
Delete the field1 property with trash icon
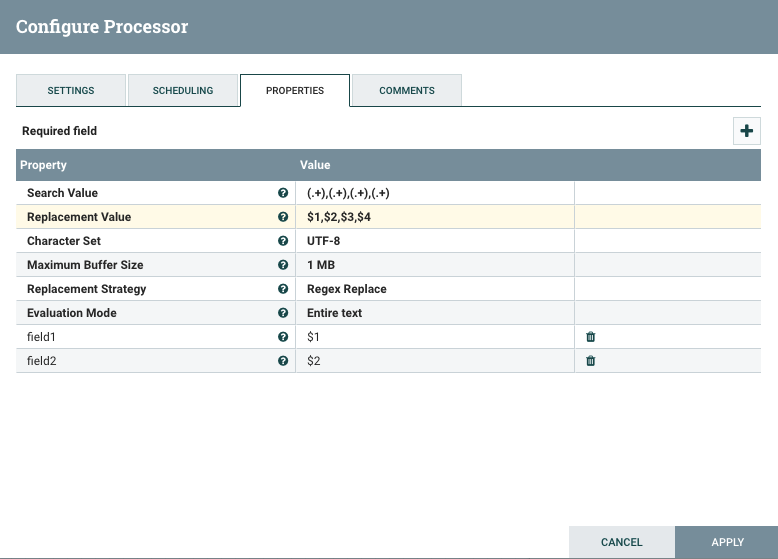point(590,337)
